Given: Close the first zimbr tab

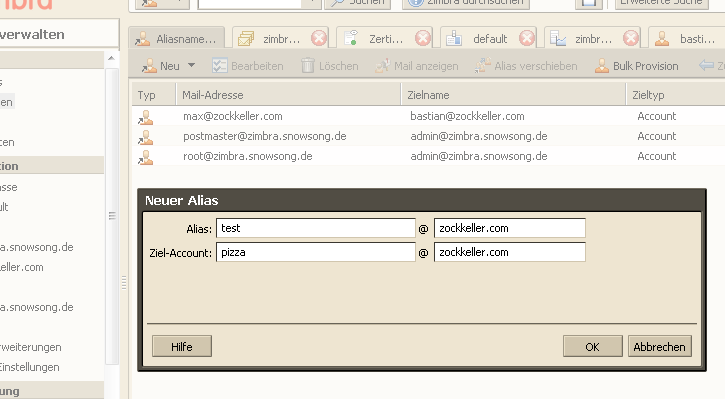Looking at the screenshot, I should pos(319,38).
